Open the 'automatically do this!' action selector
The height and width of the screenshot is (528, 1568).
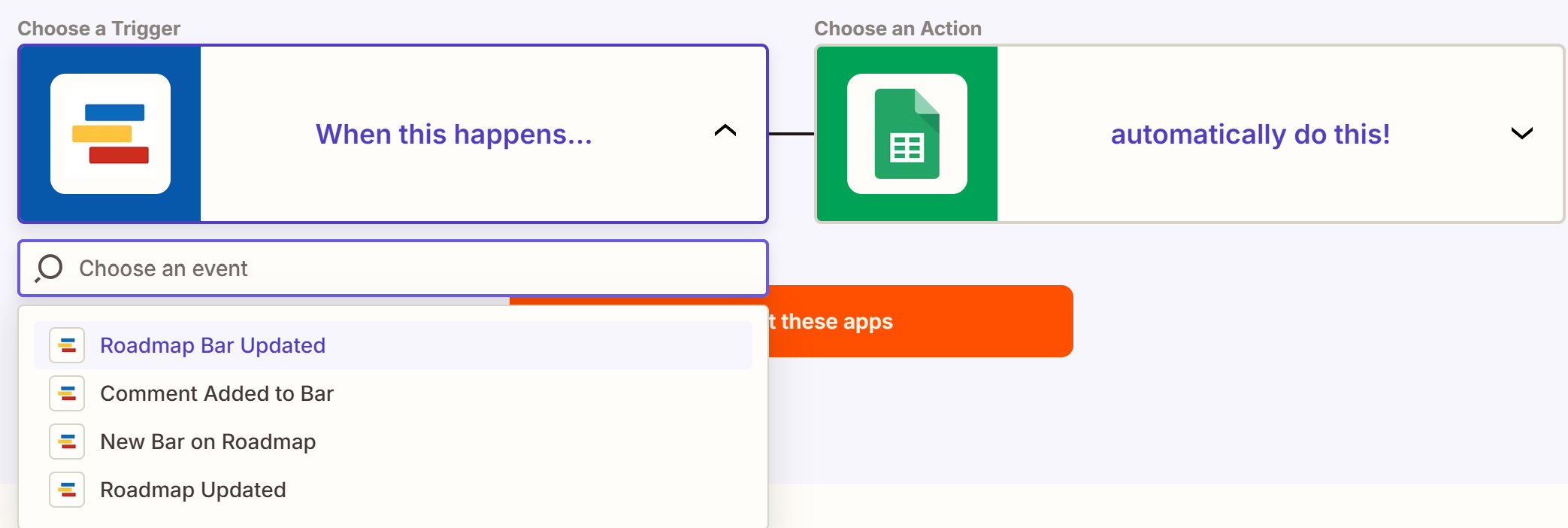click(x=1190, y=134)
